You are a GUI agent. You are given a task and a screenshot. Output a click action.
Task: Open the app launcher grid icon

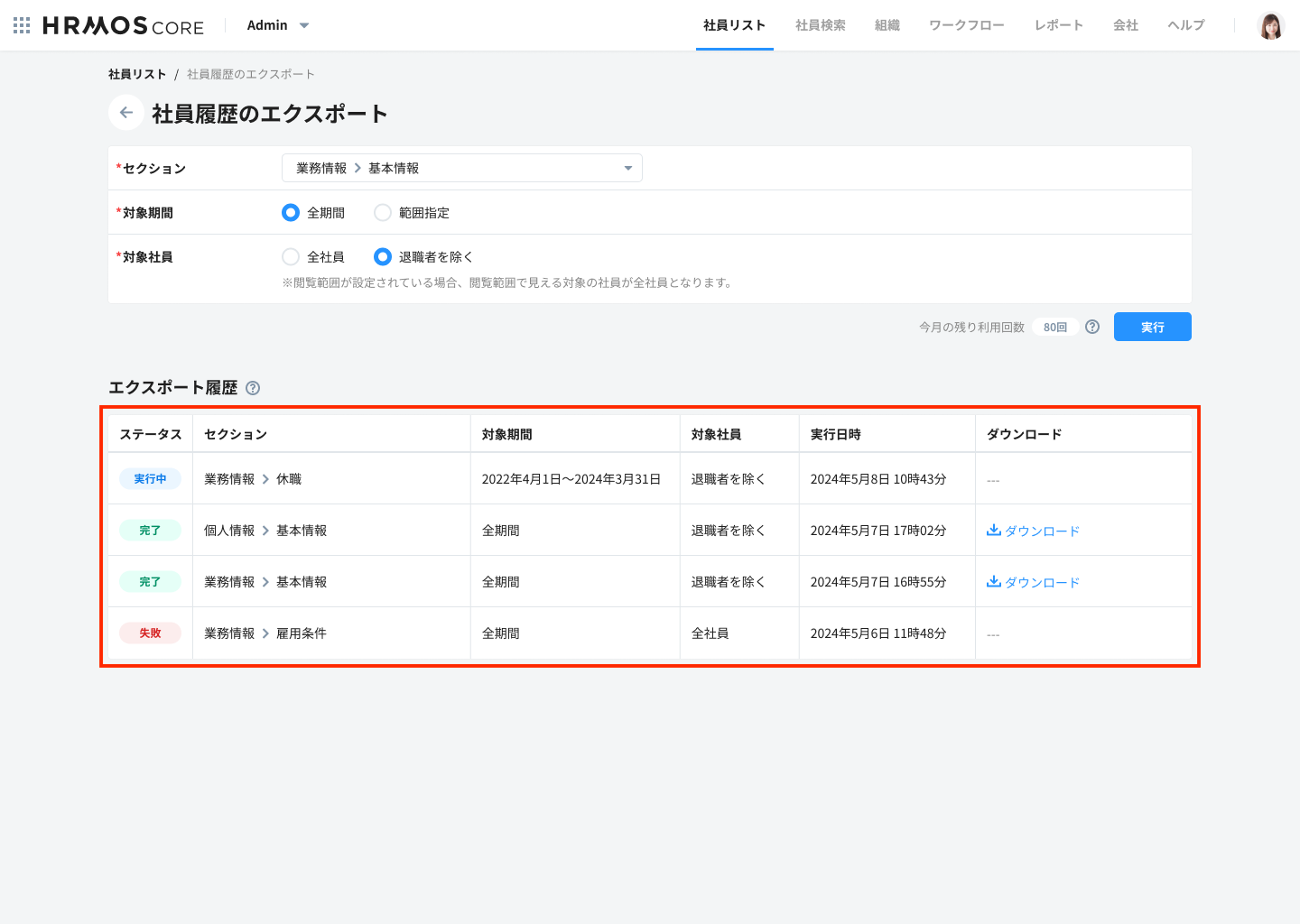[x=20, y=24]
